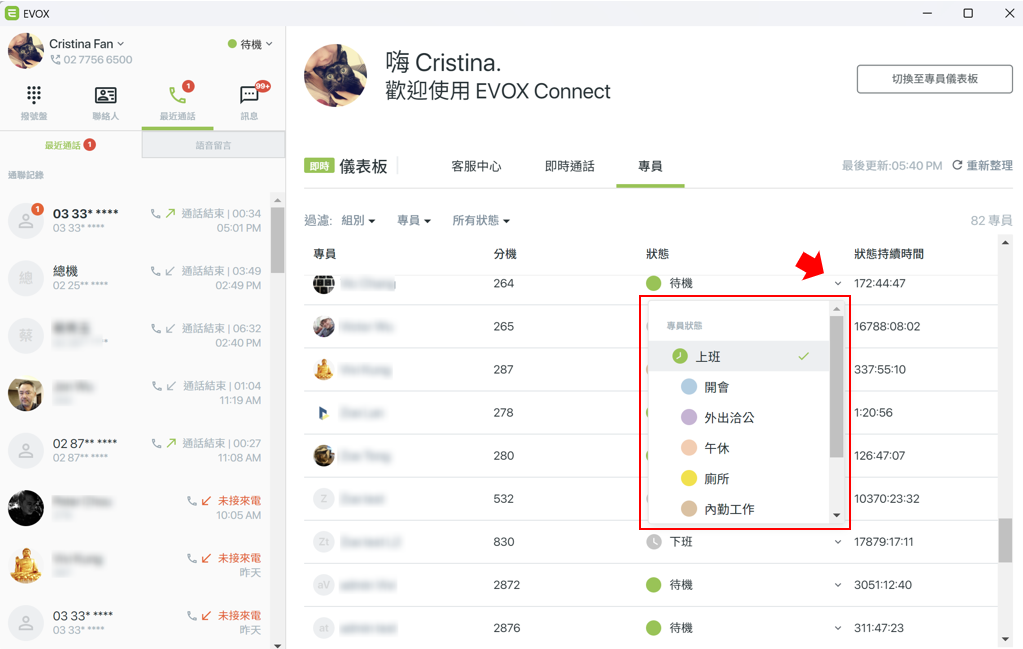Expand the 組別 filter dropdown
The height and width of the screenshot is (649, 1023).
click(358, 220)
